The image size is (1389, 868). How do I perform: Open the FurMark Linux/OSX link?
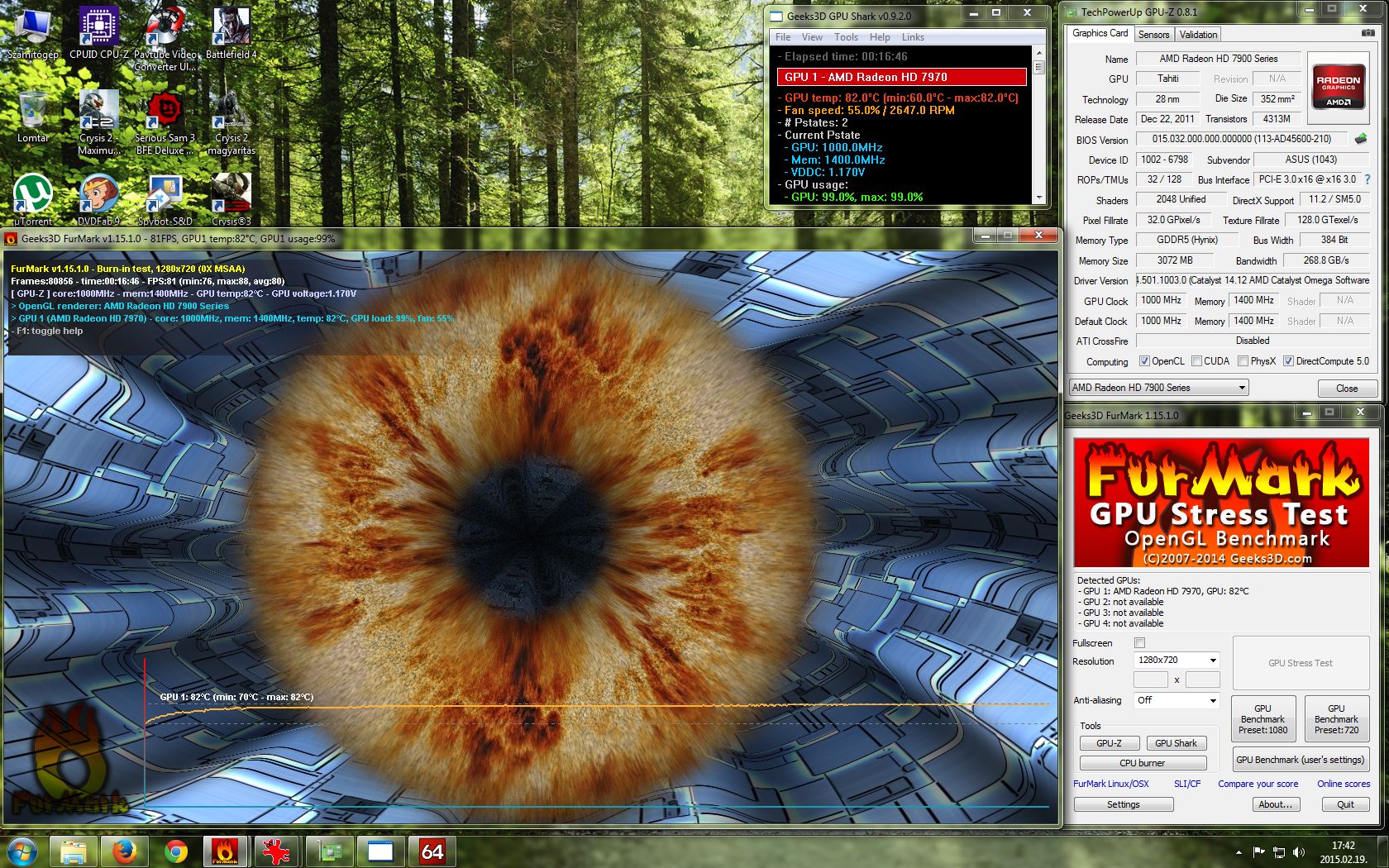coord(1110,784)
